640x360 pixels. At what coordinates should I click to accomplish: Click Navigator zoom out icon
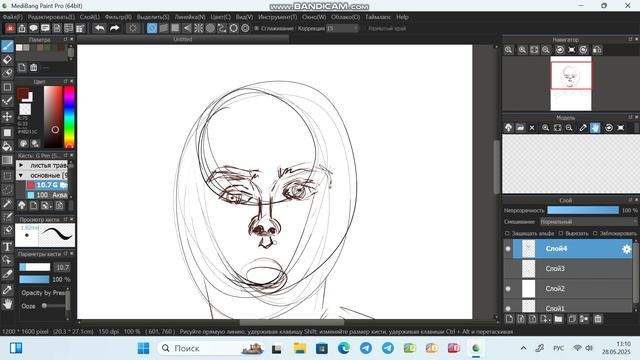pos(546,50)
